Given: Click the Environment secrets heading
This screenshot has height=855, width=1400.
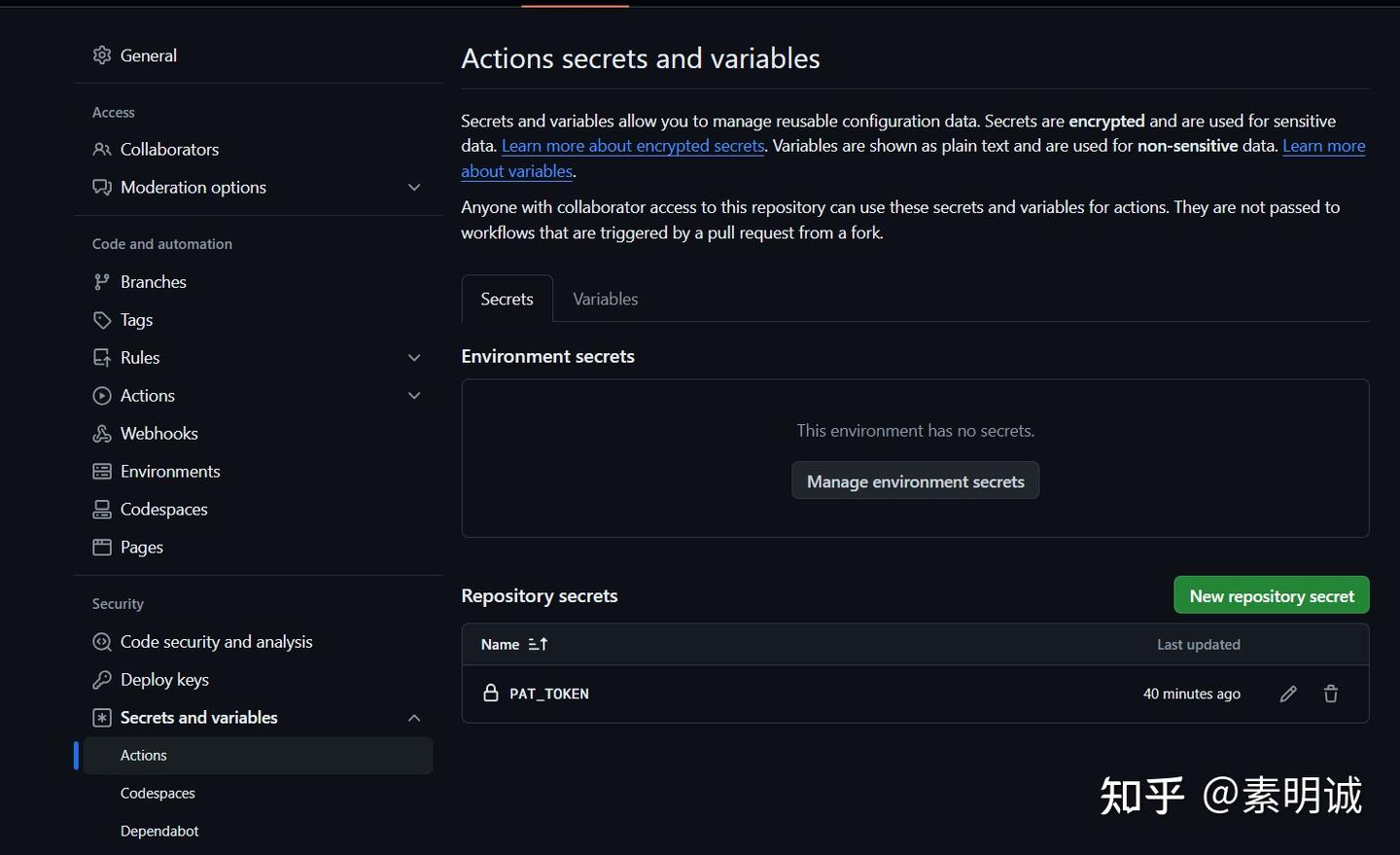Looking at the screenshot, I should [548, 356].
